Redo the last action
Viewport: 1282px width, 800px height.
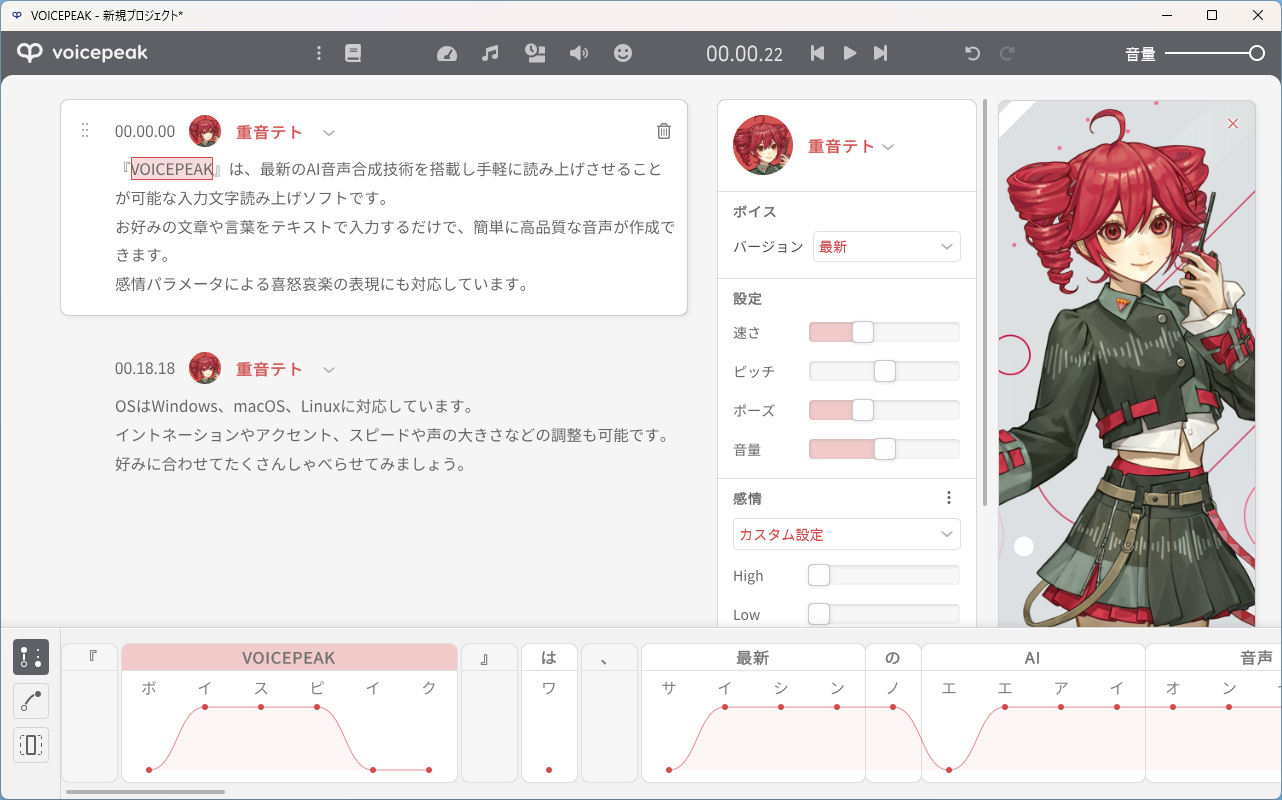1008,53
